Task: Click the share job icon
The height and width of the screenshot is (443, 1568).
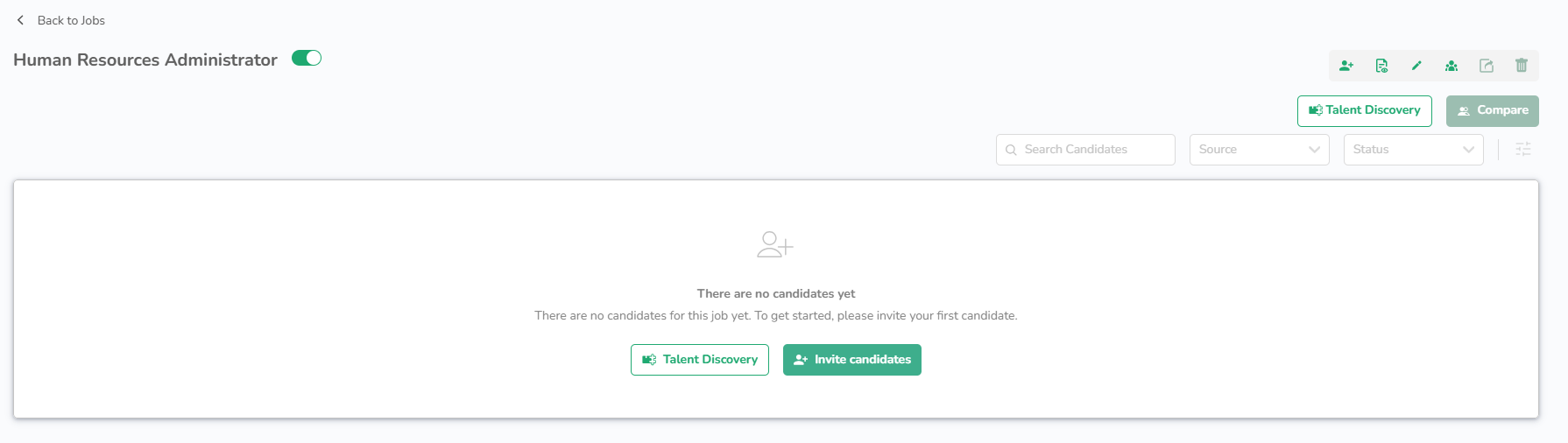Action: pyautogui.click(x=1487, y=66)
